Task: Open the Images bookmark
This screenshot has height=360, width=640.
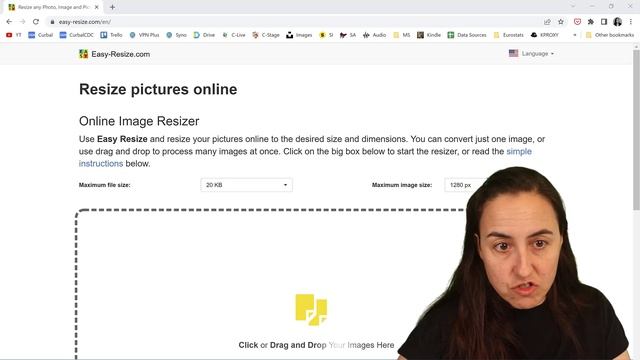Action: [x=299, y=35]
